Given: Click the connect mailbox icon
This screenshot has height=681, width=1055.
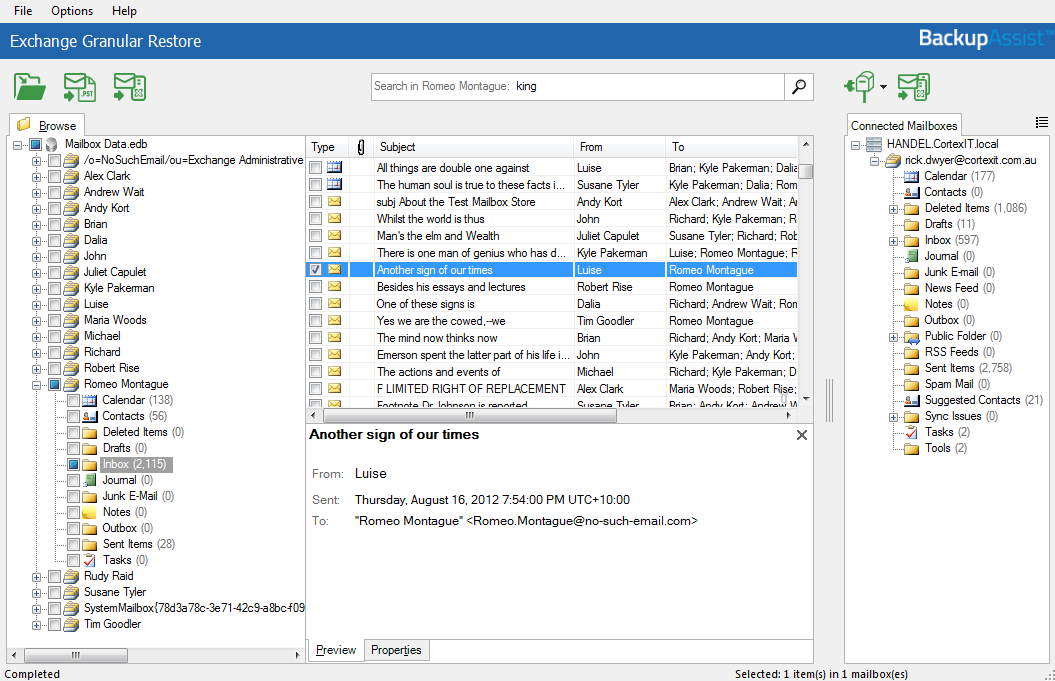Looking at the screenshot, I should (860, 87).
